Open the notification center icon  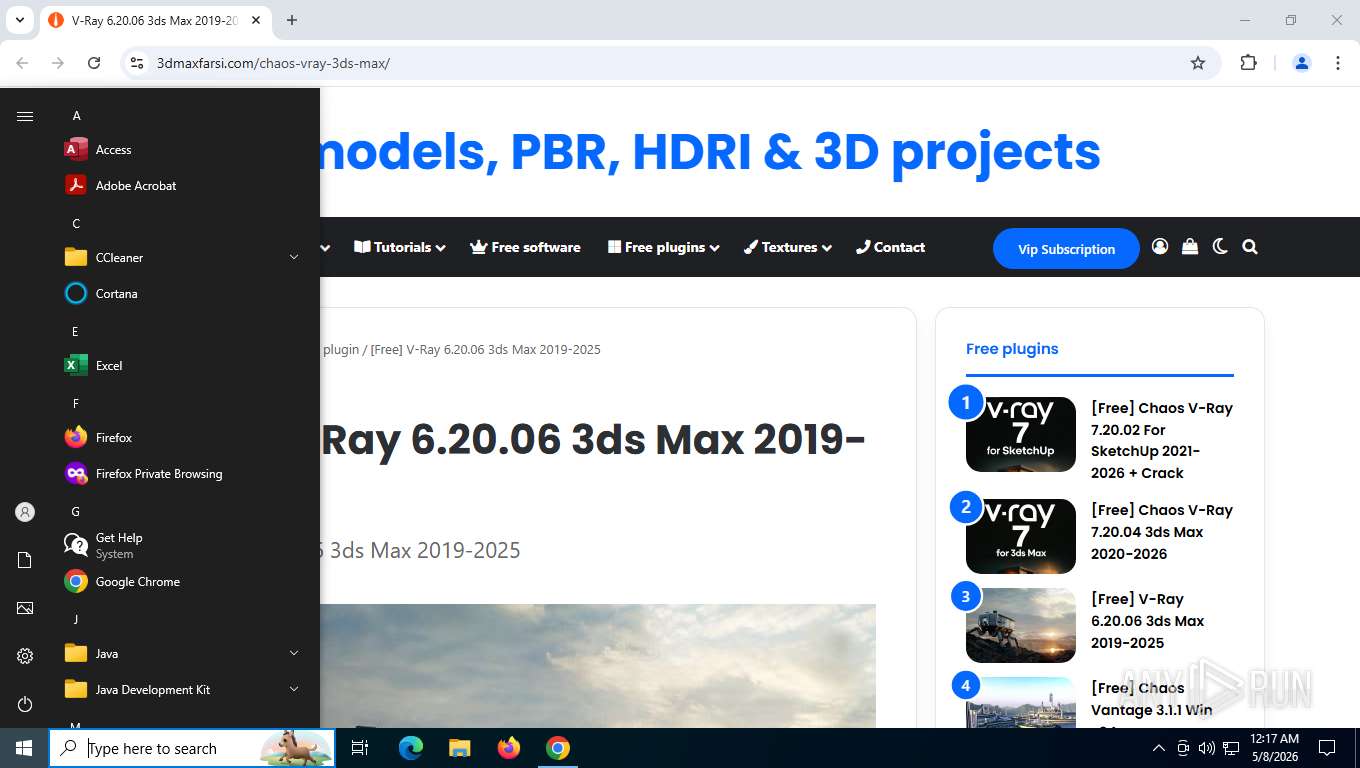(1327, 748)
